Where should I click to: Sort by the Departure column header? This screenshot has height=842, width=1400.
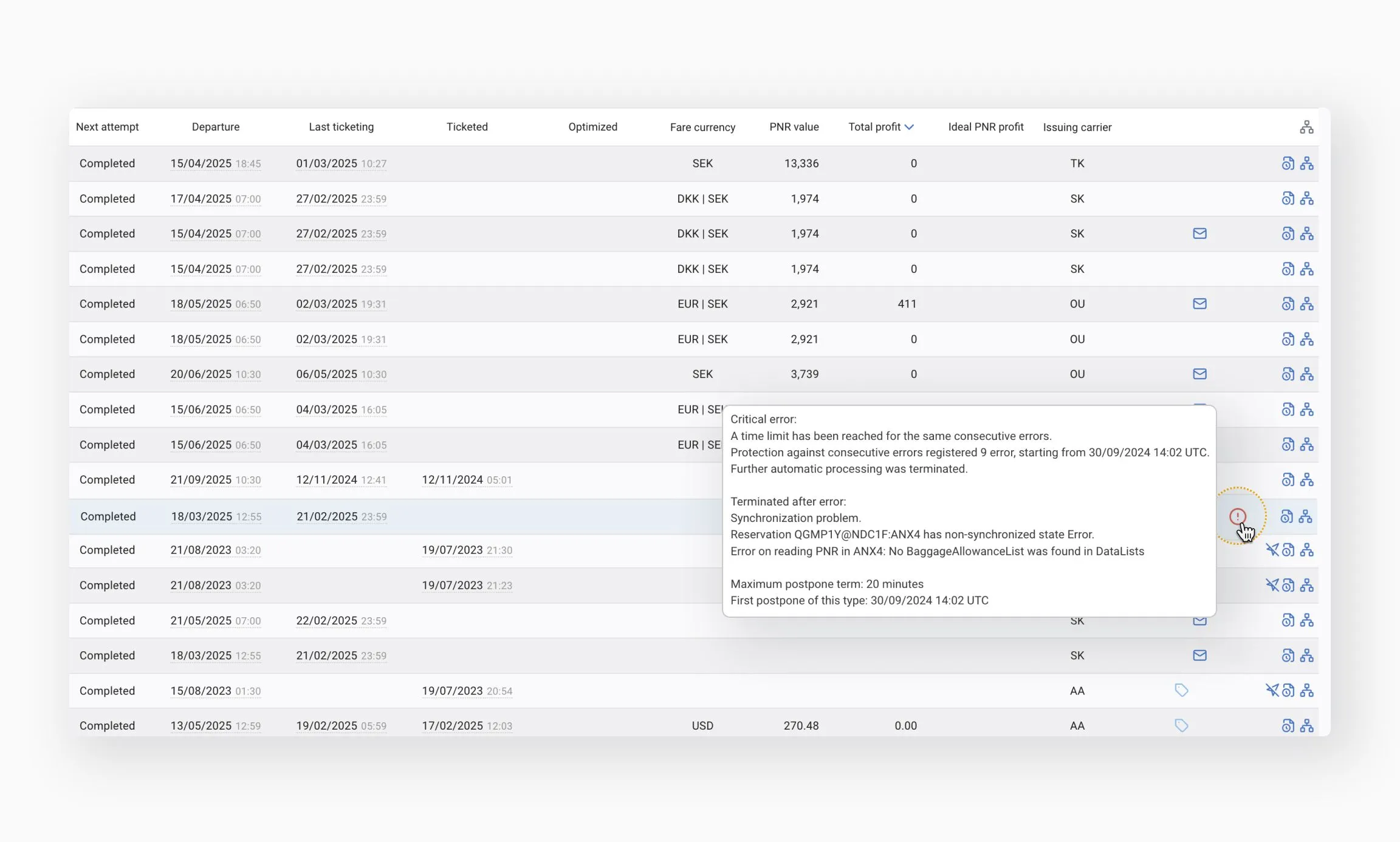tap(215, 127)
